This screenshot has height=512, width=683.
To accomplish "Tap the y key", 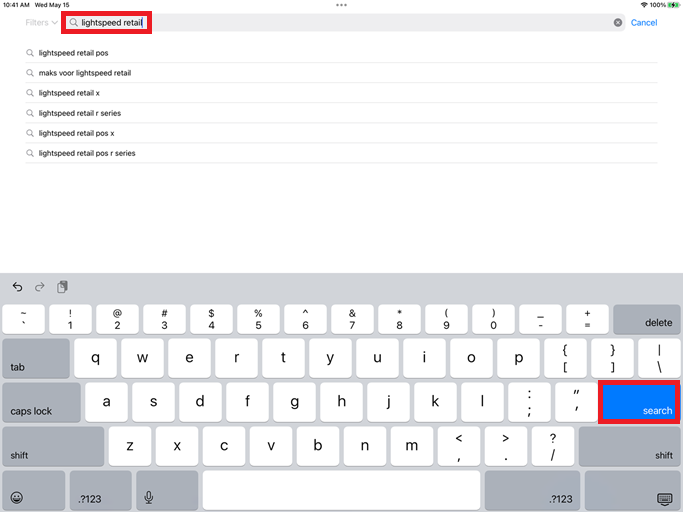I will (330, 358).
